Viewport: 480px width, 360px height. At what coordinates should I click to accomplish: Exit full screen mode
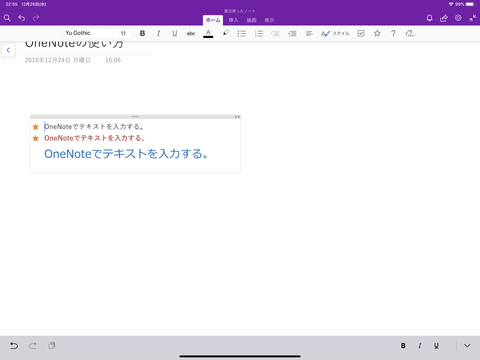[x=473, y=18]
